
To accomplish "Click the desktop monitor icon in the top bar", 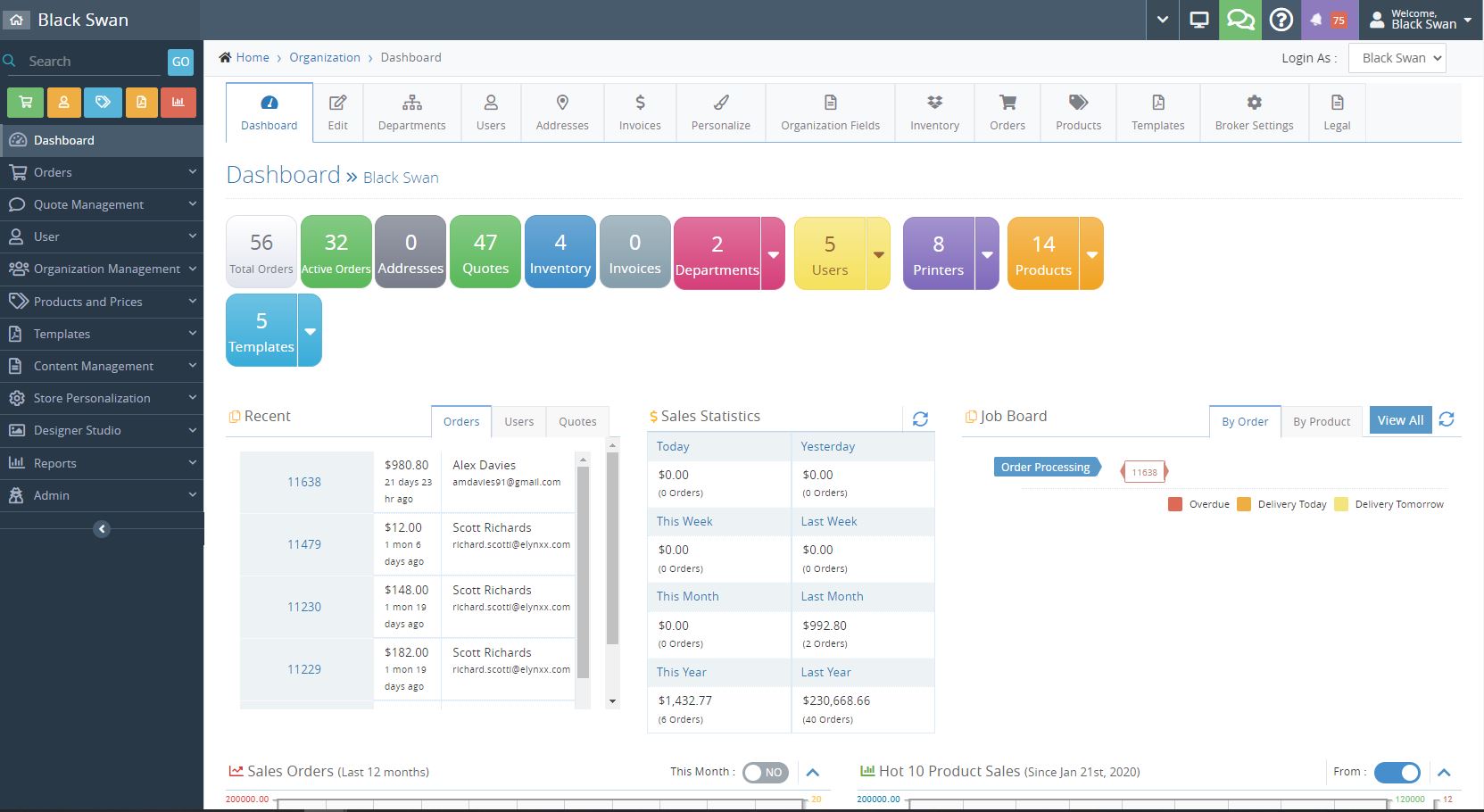I will [1198, 19].
